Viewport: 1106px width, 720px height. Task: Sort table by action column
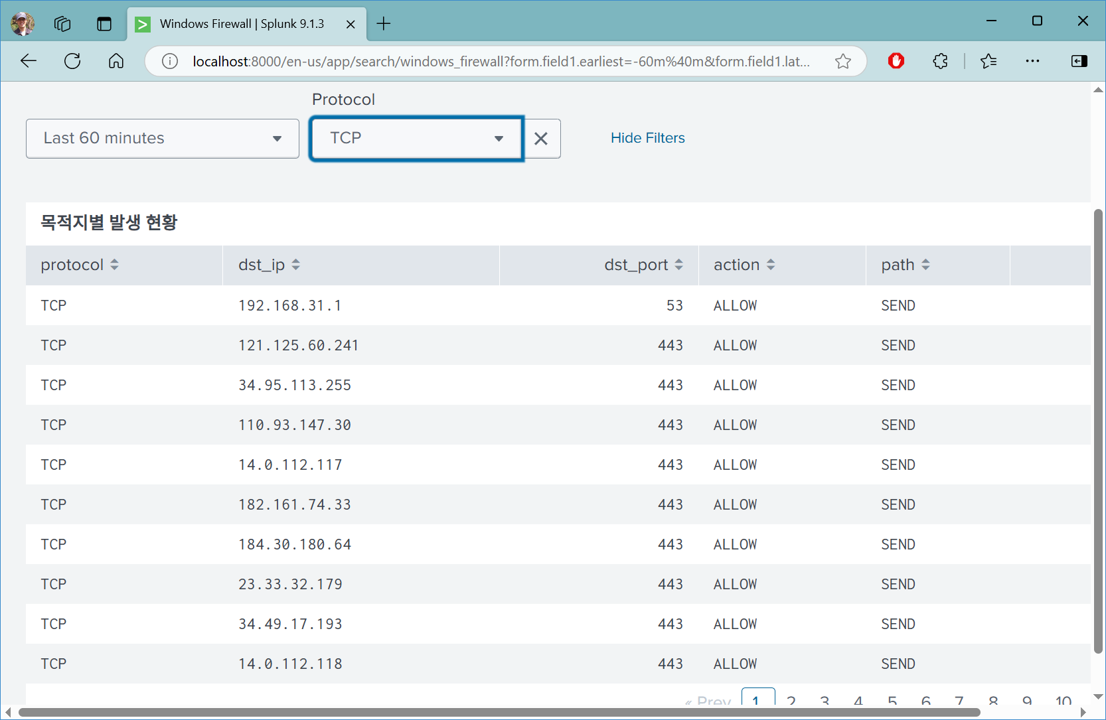[x=744, y=265]
